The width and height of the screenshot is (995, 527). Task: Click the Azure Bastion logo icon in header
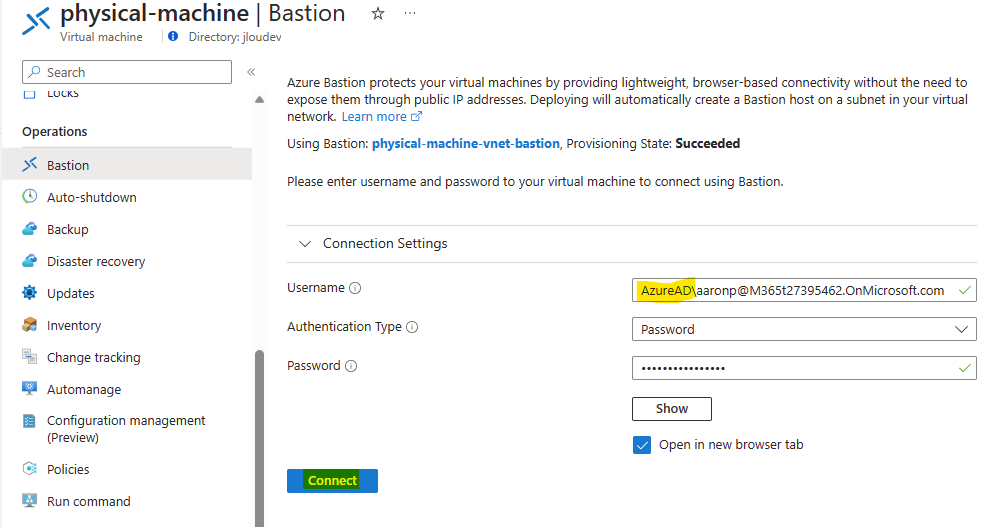tap(36, 20)
